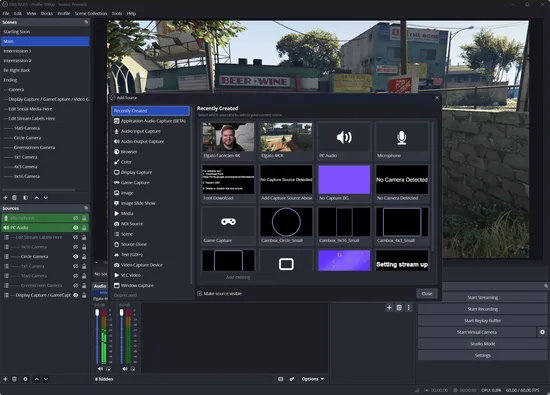Viewport: 550px width, 395px height.
Task: Add a new source with the plus icon
Action: (5, 379)
